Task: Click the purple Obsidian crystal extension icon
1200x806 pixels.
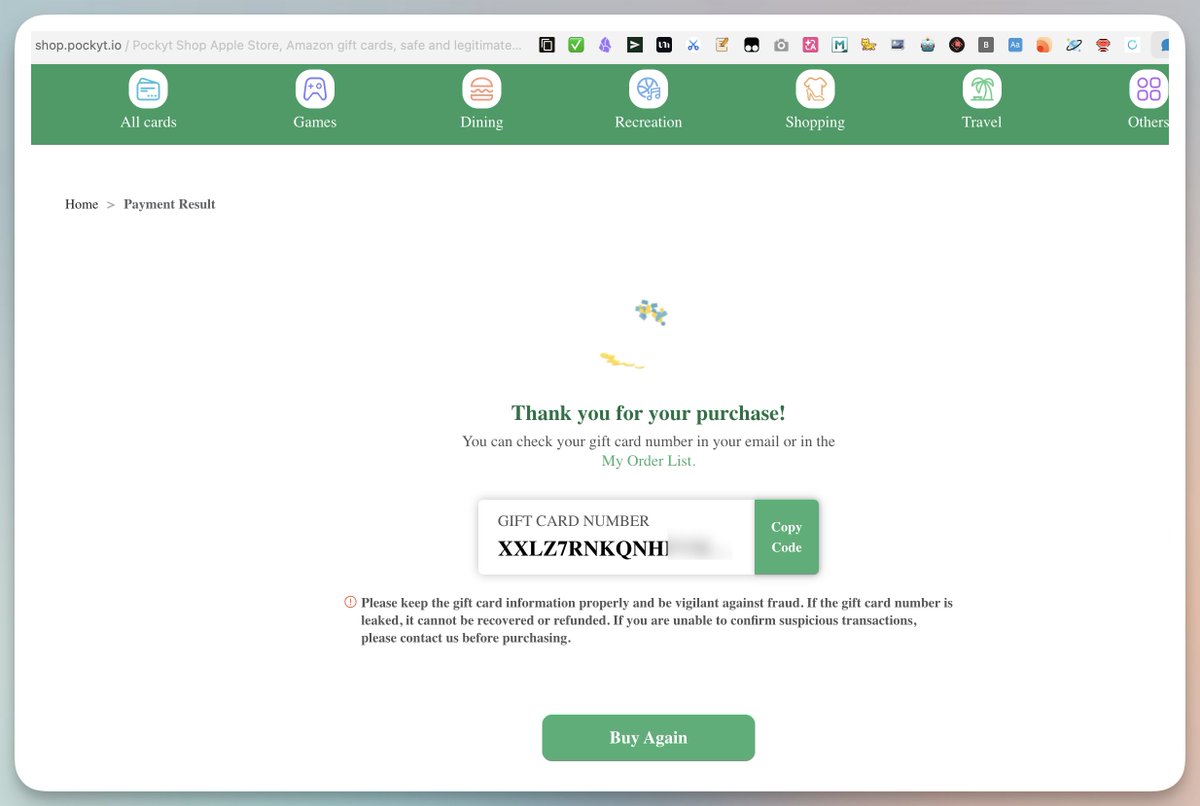Action: click(x=605, y=45)
